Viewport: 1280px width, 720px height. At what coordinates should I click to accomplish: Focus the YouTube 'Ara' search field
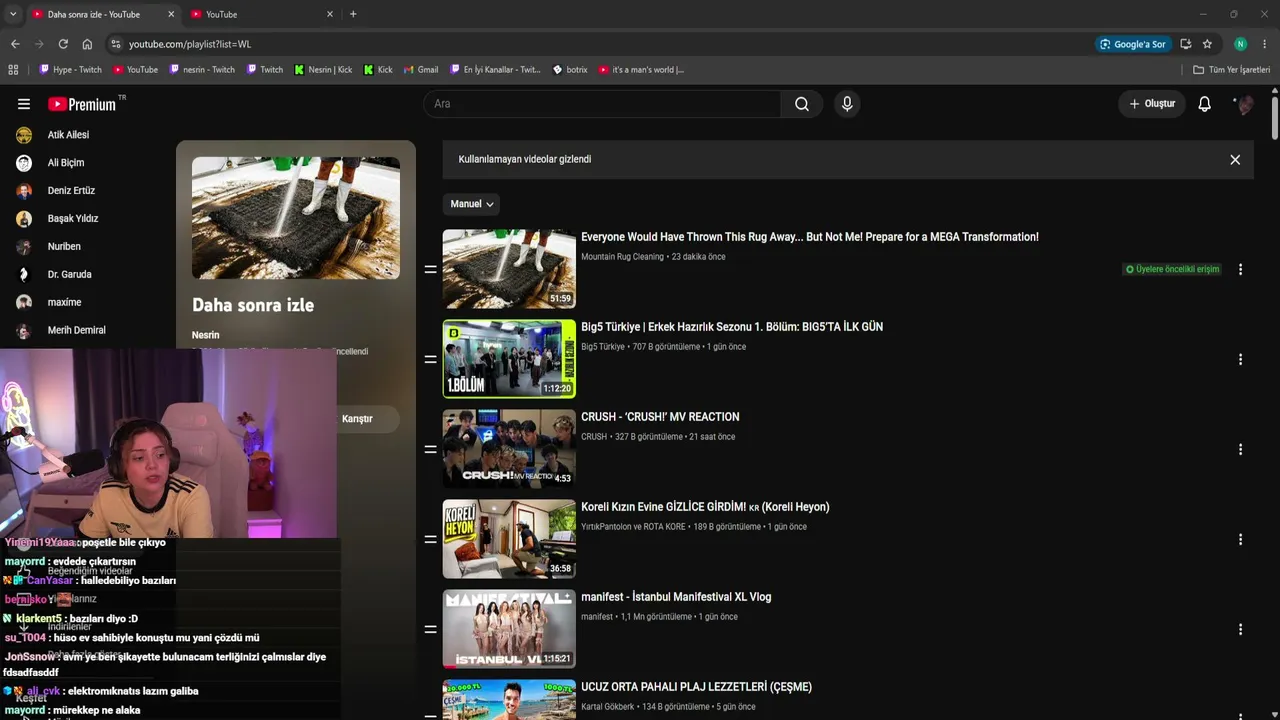(x=602, y=104)
